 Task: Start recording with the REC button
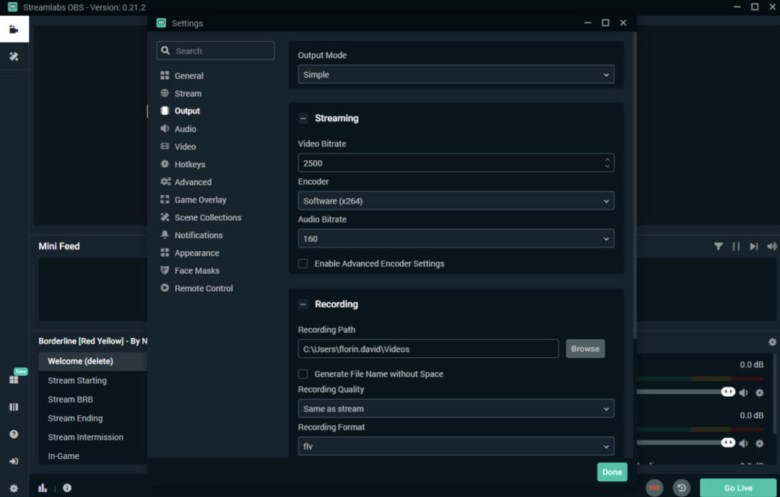[x=655, y=488]
